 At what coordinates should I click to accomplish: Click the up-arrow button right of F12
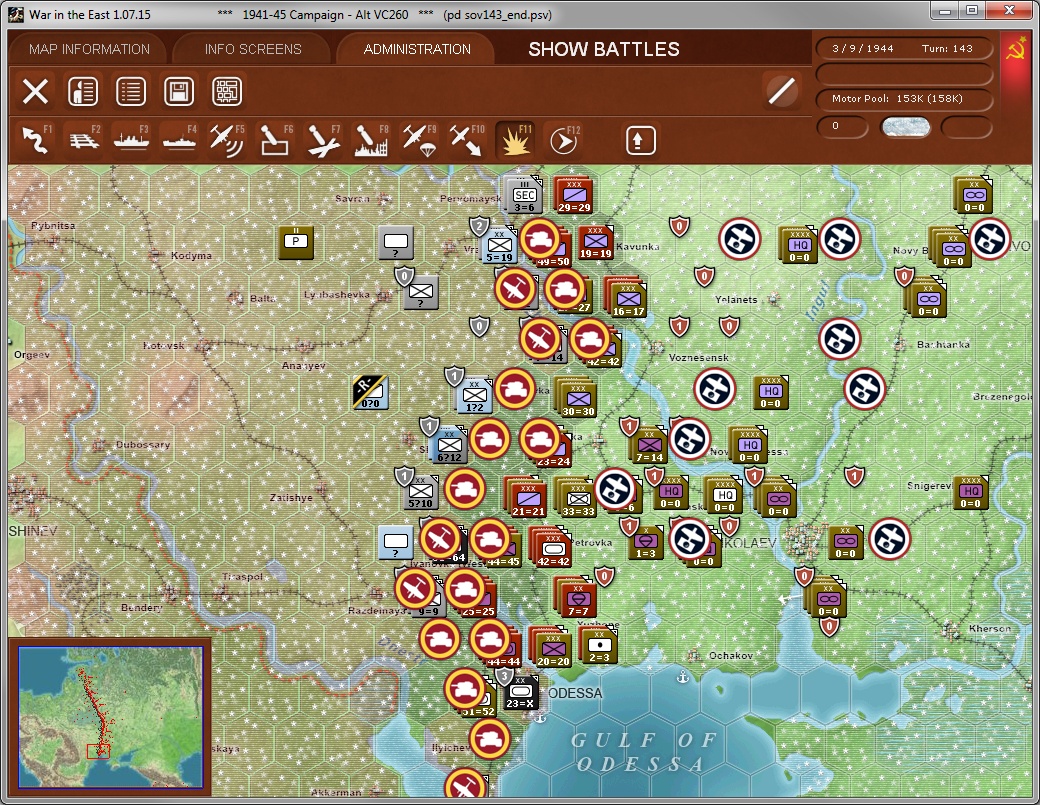click(x=640, y=140)
